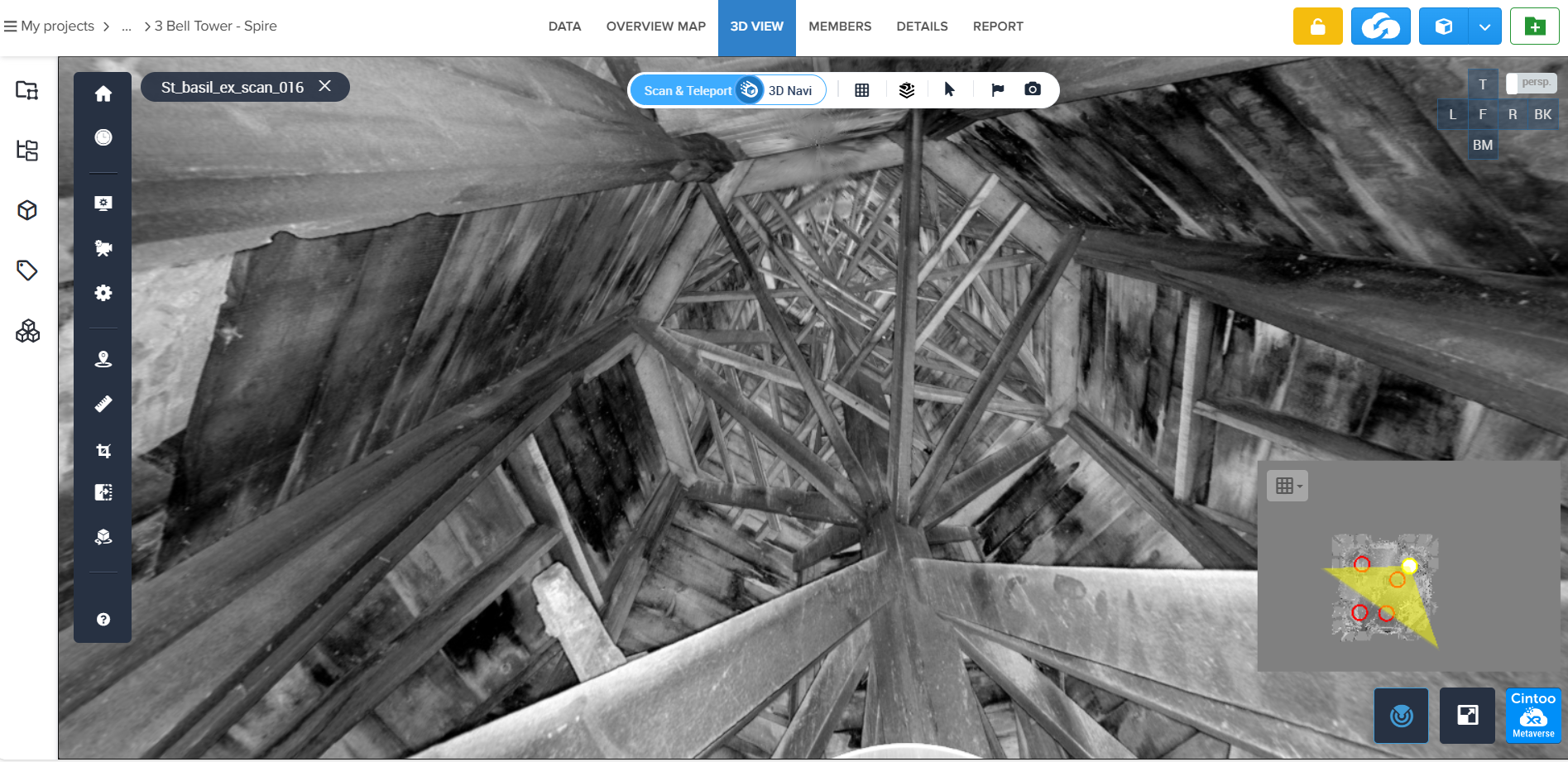
Task: Select the crop tool
Action: tap(103, 450)
